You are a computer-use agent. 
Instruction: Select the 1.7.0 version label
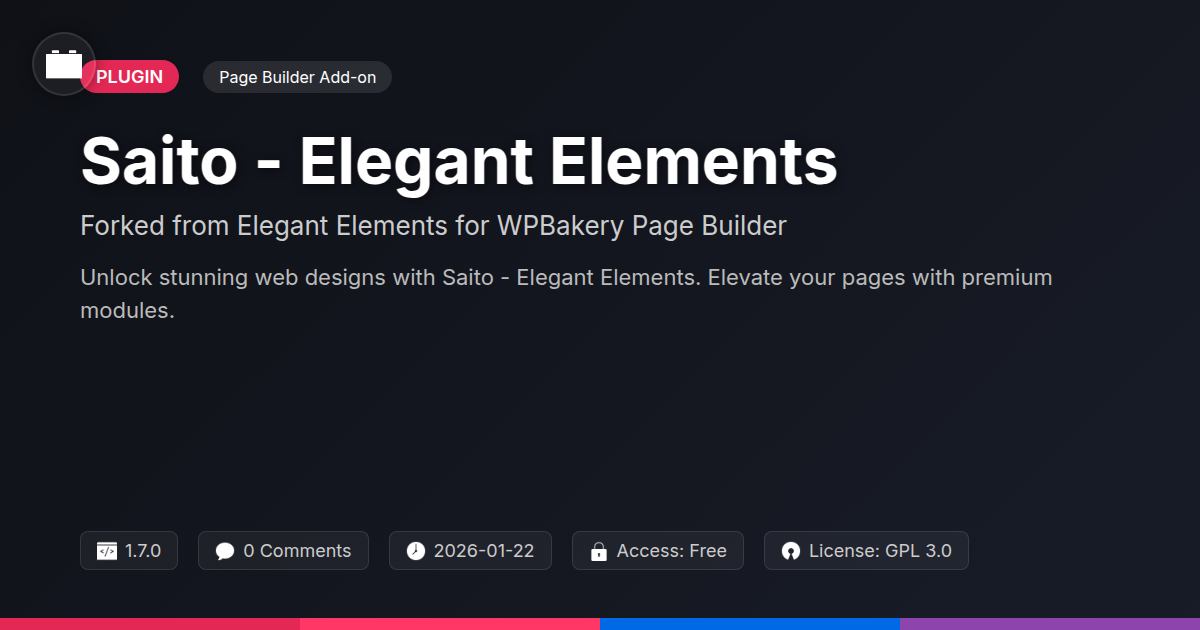pos(143,551)
